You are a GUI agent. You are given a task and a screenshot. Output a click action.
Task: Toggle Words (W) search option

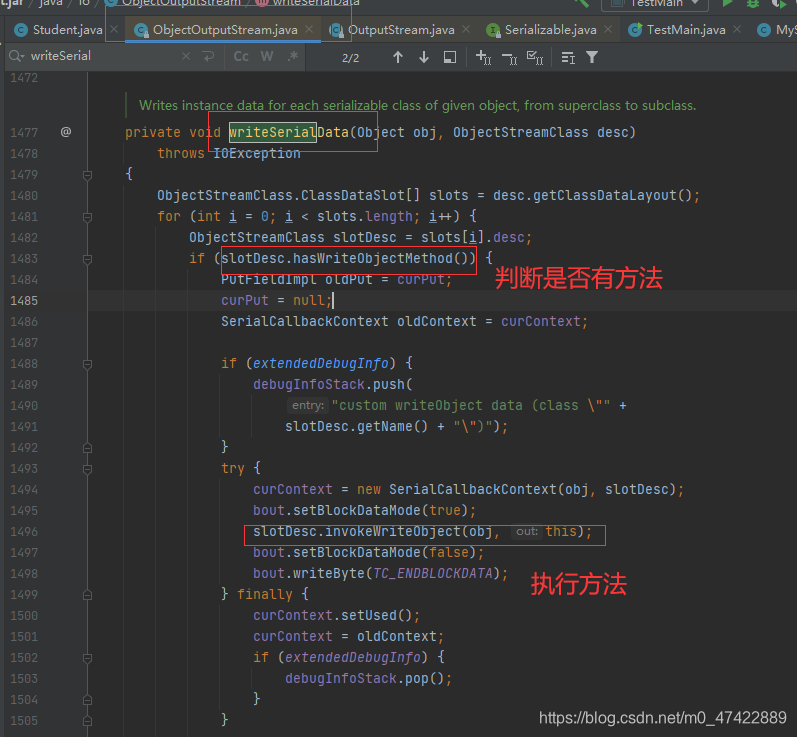(x=267, y=56)
